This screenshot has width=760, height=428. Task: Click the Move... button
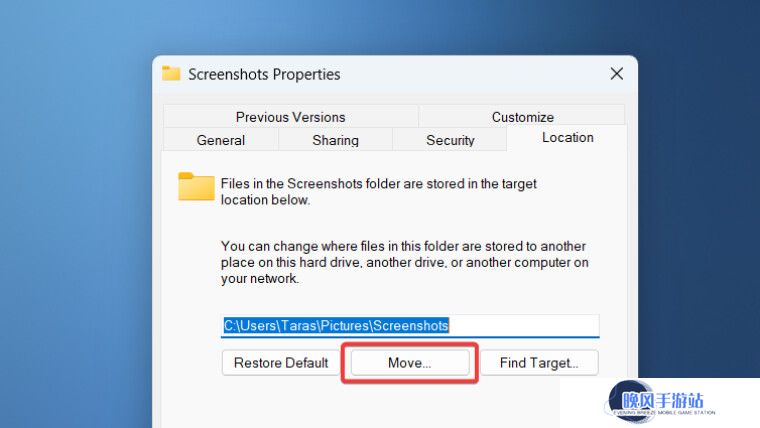point(410,363)
